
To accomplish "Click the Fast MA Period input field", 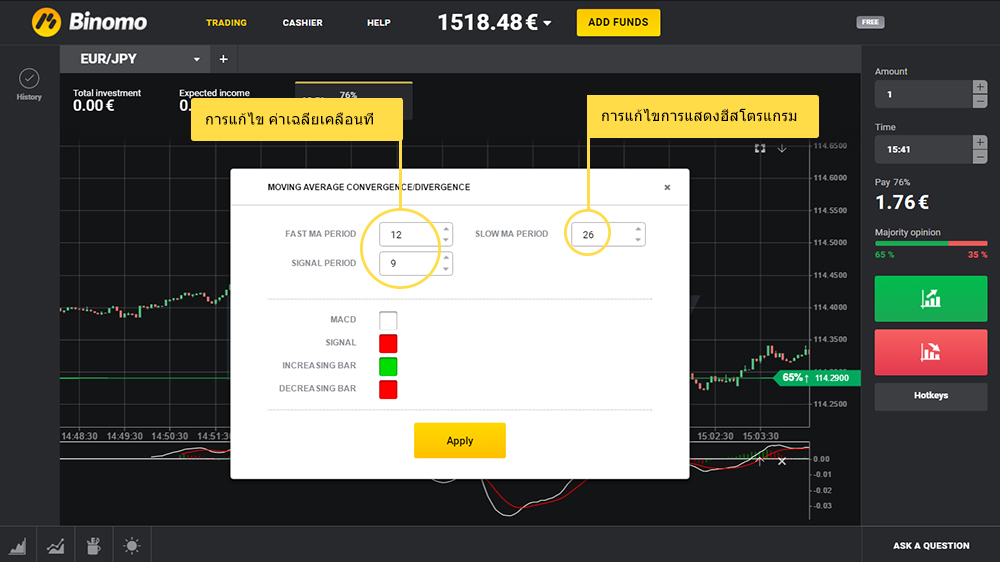I will pyautogui.click(x=408, y=234).
